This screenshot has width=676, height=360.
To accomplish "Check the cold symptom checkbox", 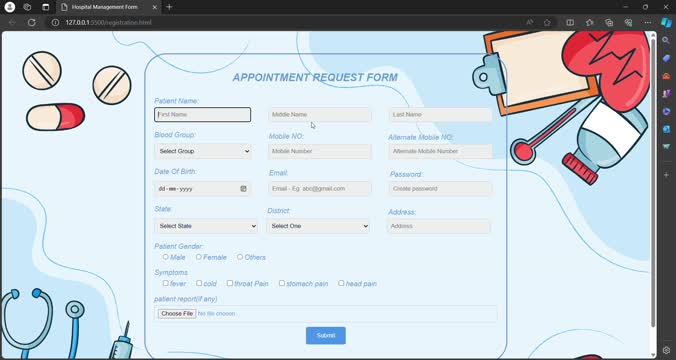I will [199, 283].
